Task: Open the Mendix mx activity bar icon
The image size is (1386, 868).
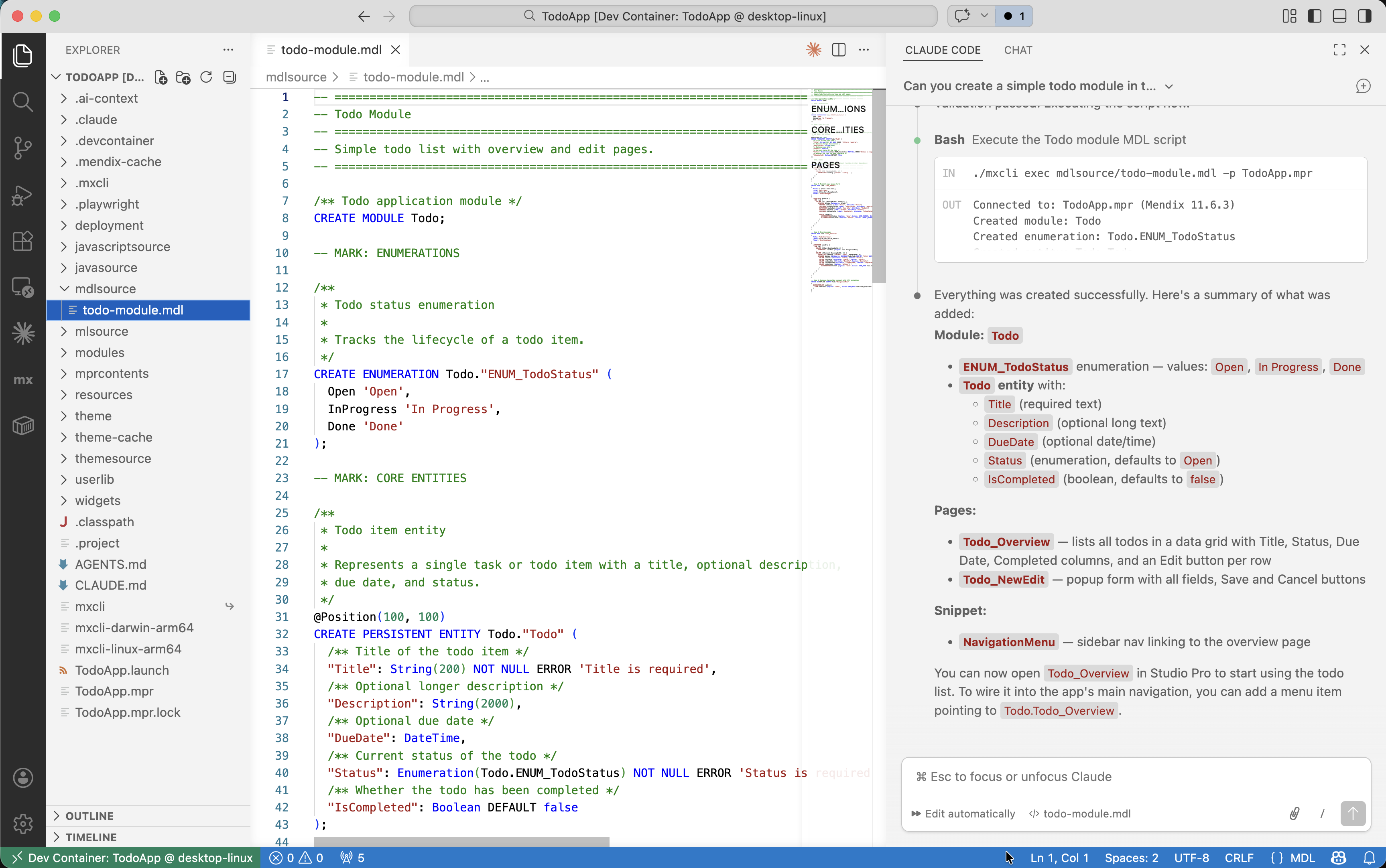Action: click(x=23, y=380)
